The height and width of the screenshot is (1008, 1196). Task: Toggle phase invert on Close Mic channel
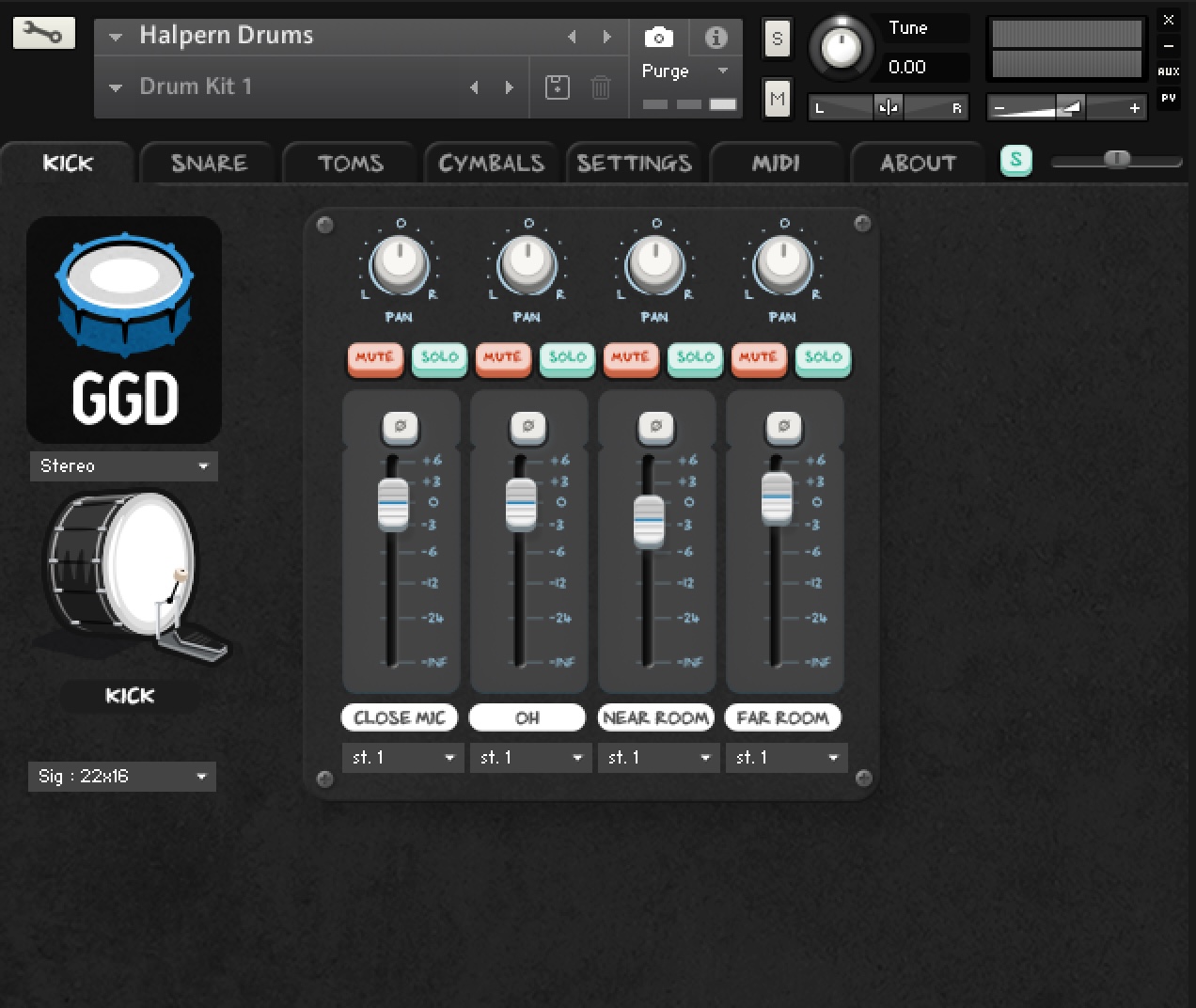point(400,427)
